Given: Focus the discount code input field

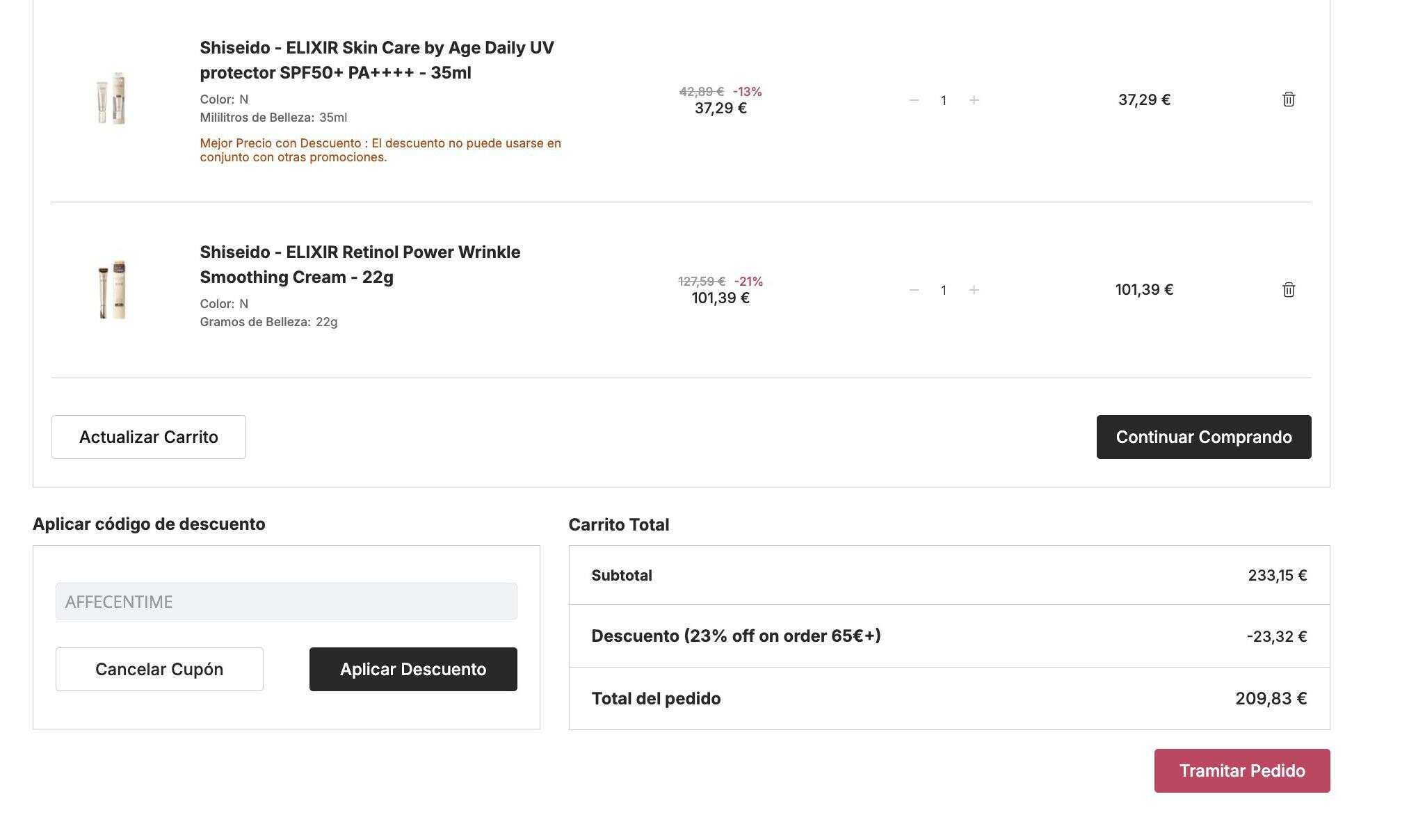Looking at the screenshot, I should (x=287, y=601).
